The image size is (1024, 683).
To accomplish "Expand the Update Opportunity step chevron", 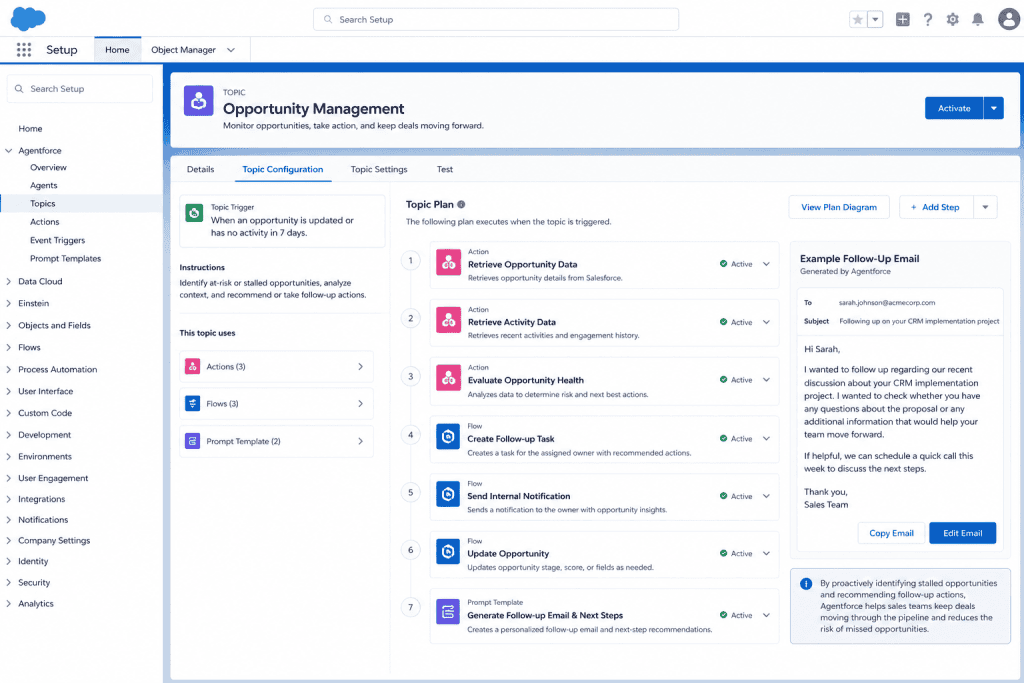I will pos(766,553).
